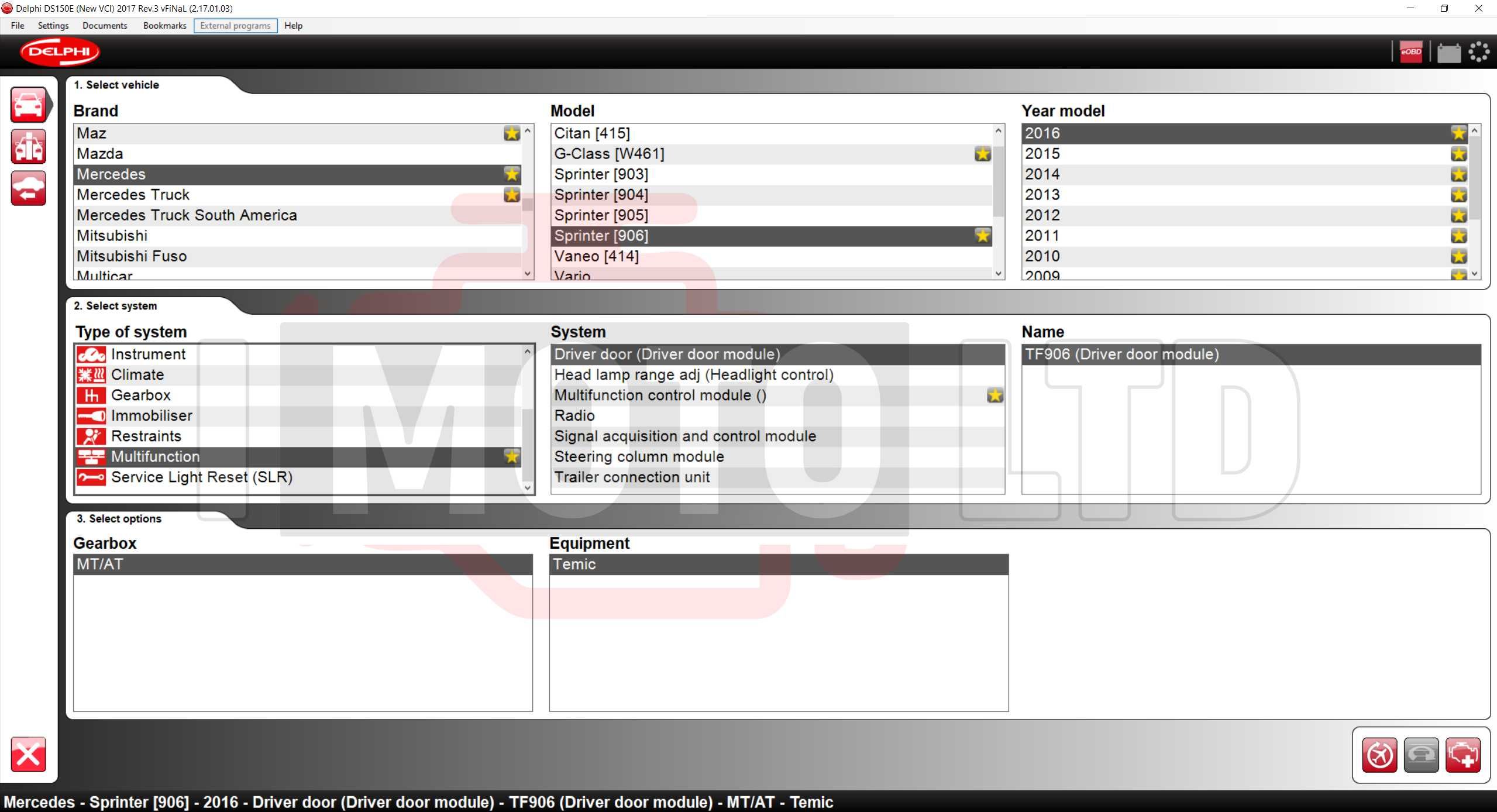The height and width of the screenshot is (812, 1497).
Task: Open the File menu
Action: pyautogui.click(x=18, y=26)
